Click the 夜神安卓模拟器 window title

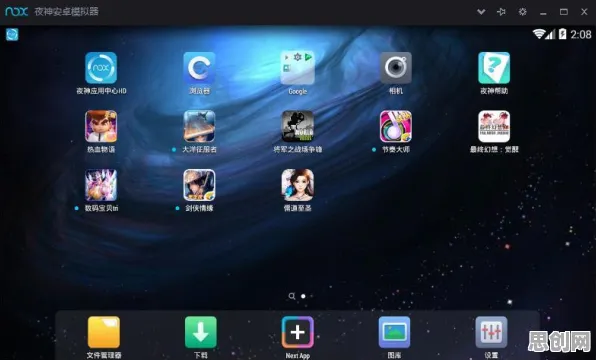(x=66, y=11)
